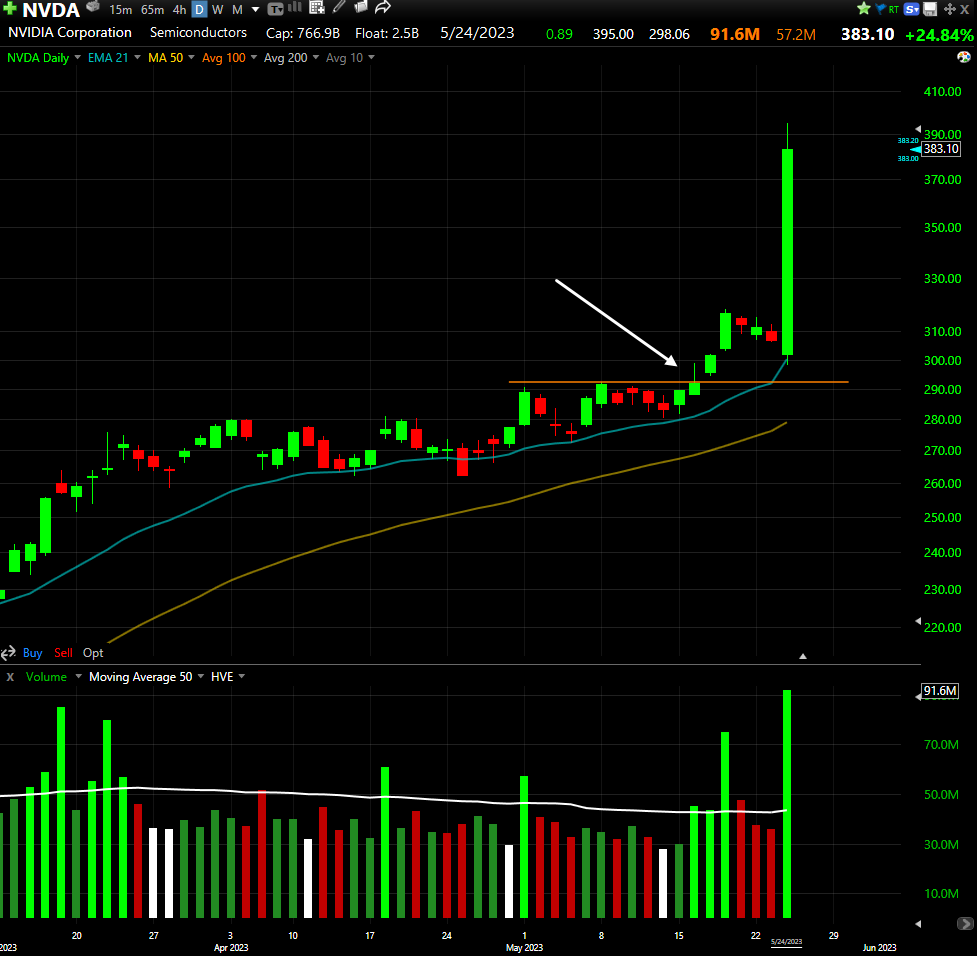Screen dimensions: 977x956
Task: Click the EMA 21 indicator label
Action: 108,57
